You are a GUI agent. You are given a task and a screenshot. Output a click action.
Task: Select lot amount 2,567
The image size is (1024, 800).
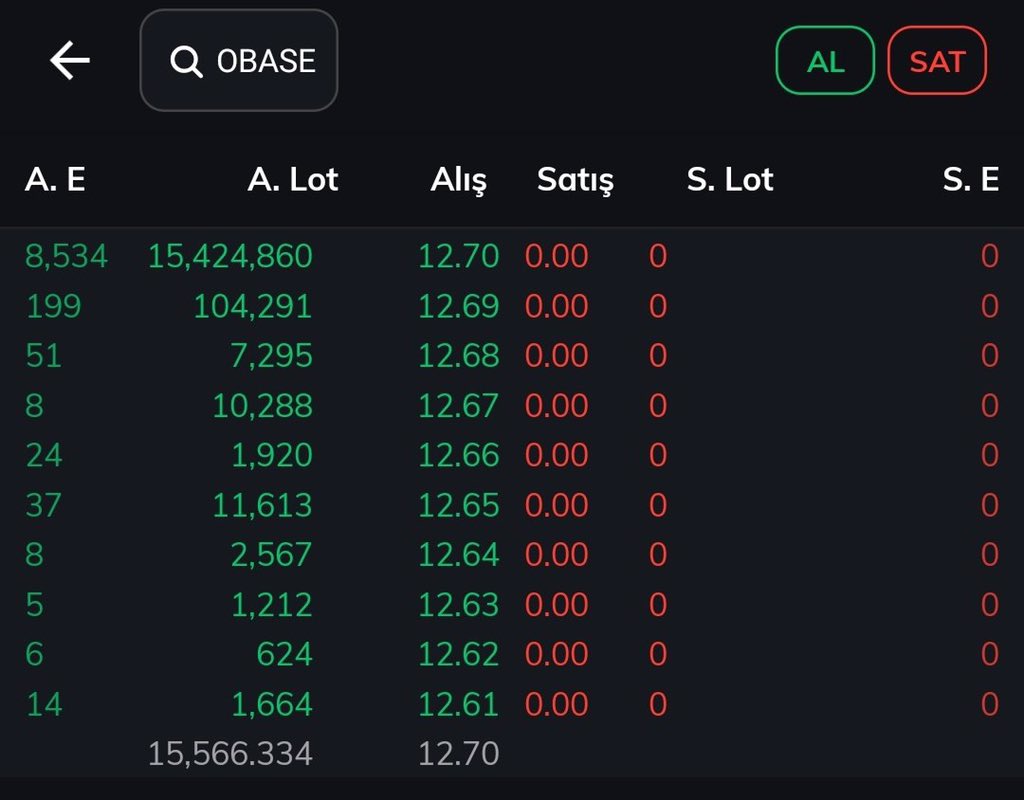(272, 555)
